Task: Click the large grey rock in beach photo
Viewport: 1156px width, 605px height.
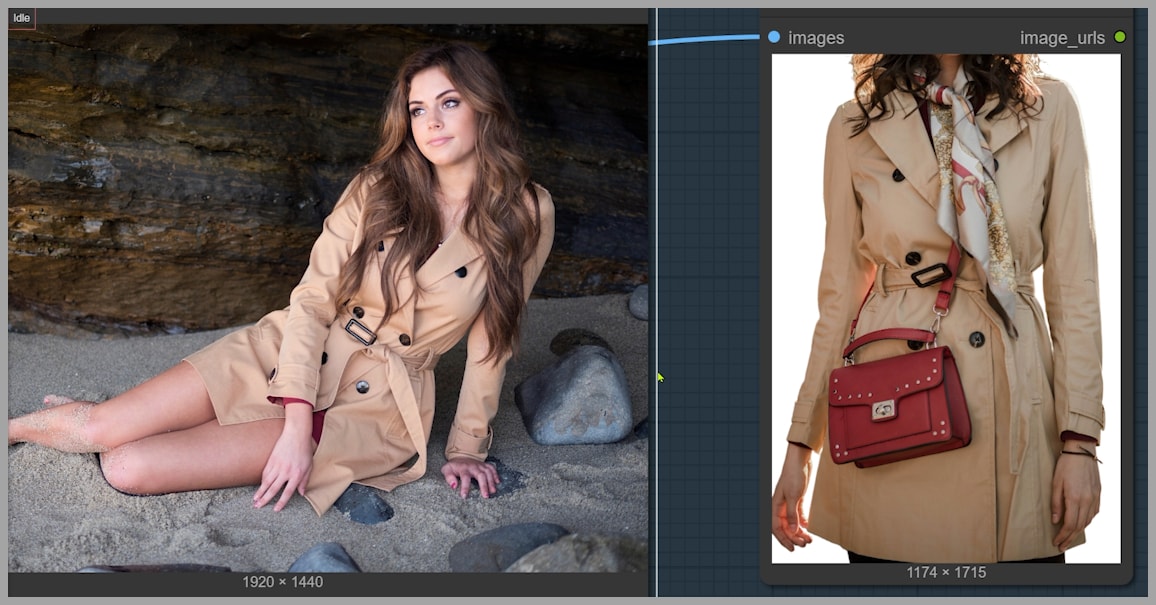Action: click(574, 393)
